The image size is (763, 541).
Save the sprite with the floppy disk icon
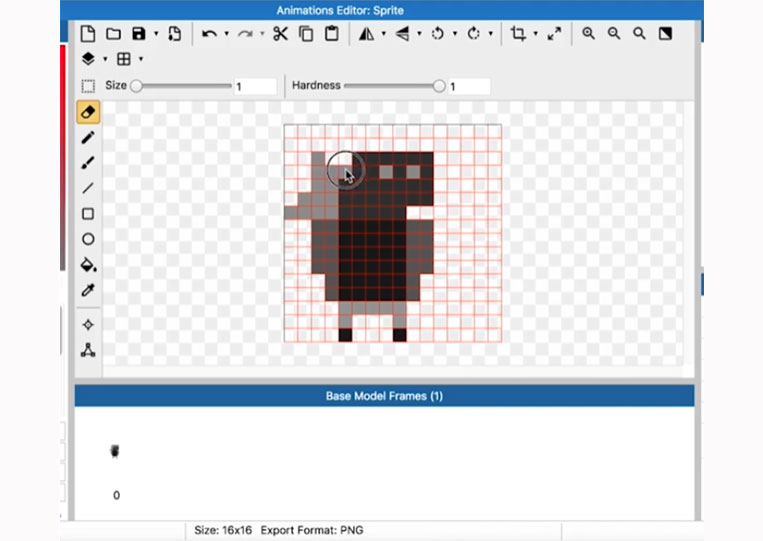pyautogui.click(x=139, y=34)
